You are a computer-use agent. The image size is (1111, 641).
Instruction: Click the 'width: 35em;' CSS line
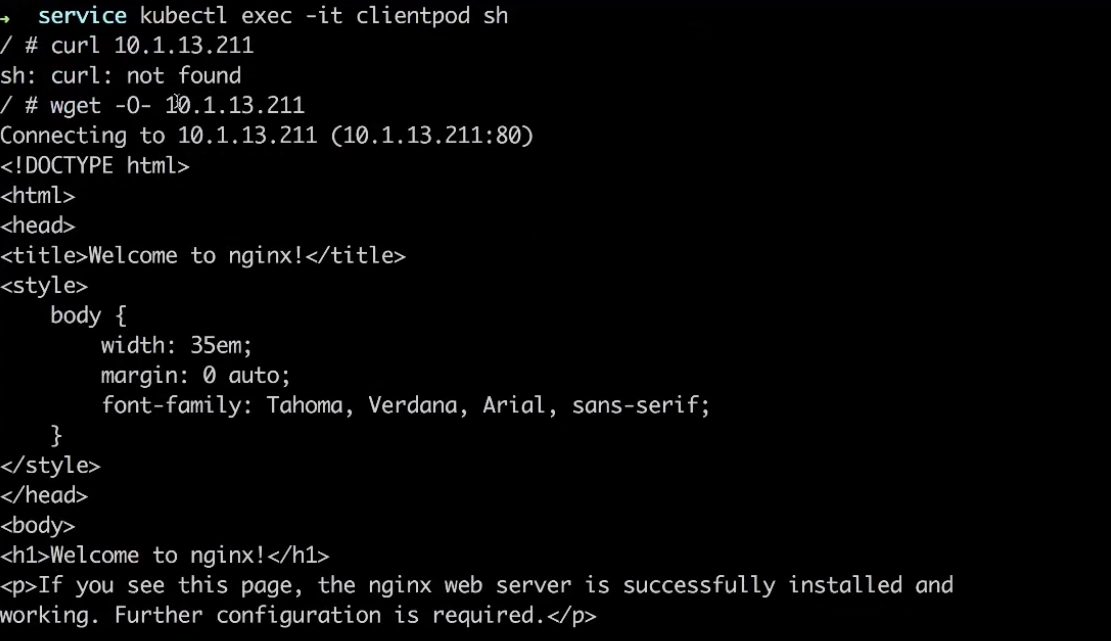(176, 345)
